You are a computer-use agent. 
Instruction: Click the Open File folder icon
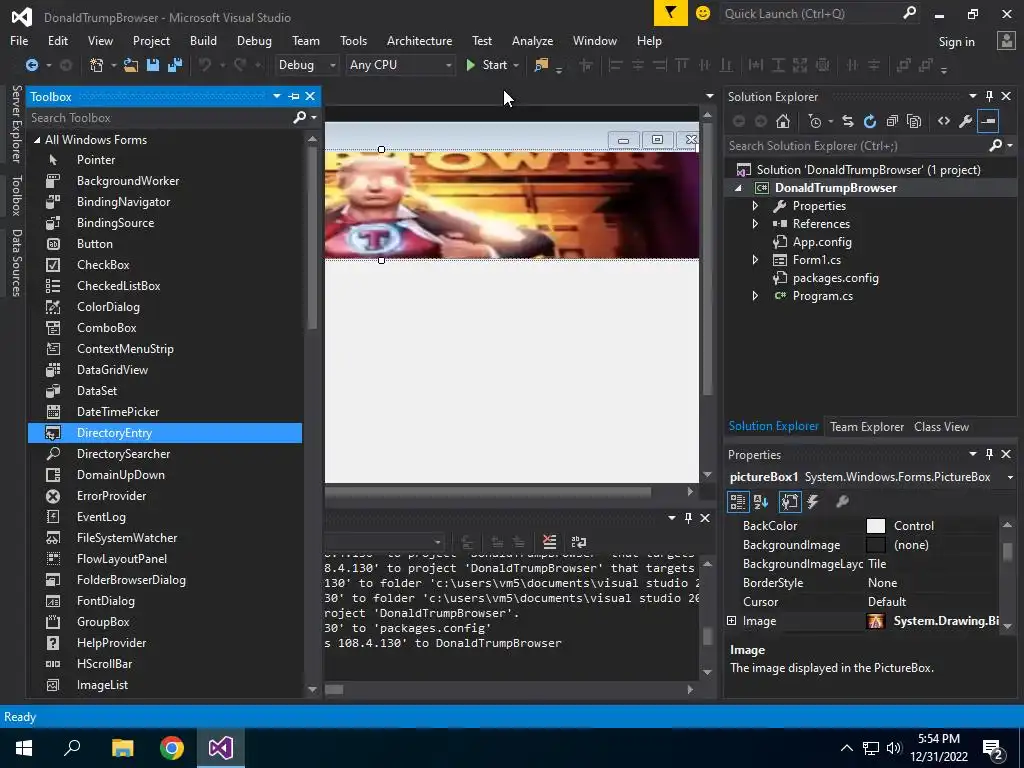(x=131, y=65)
